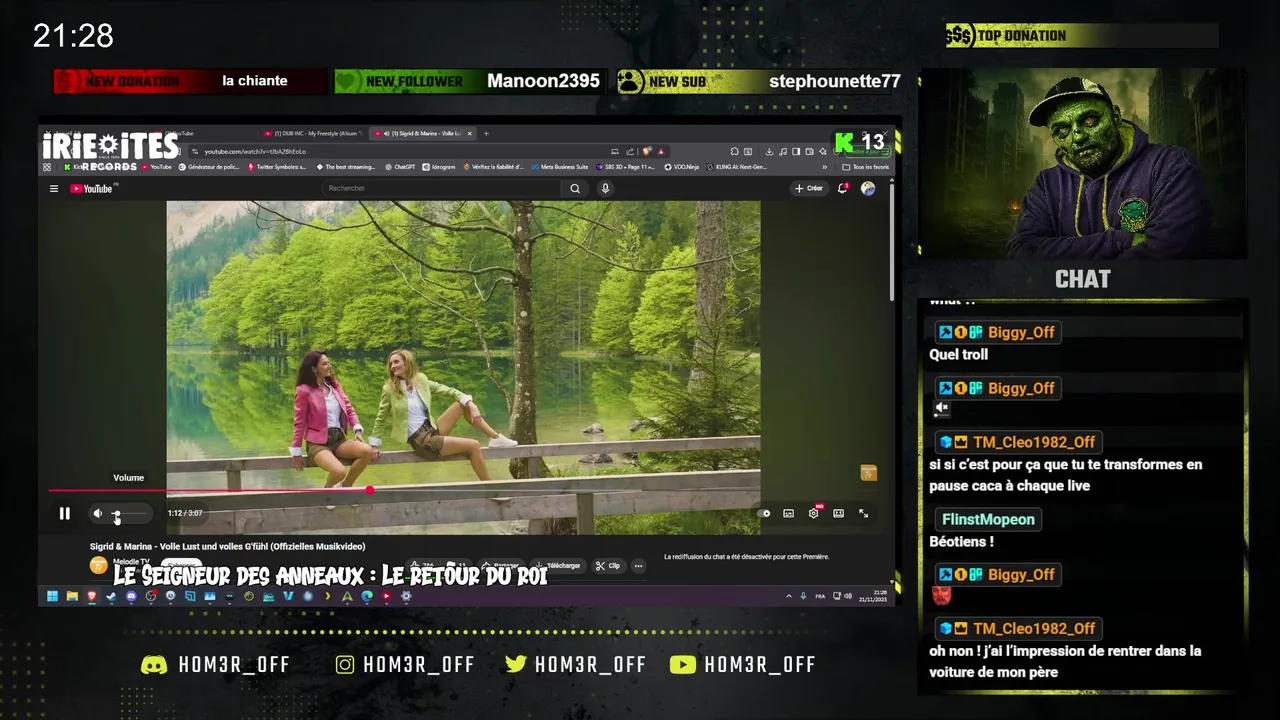
Task: Open the Windows Start menu
Action: (x=52, y=596)
